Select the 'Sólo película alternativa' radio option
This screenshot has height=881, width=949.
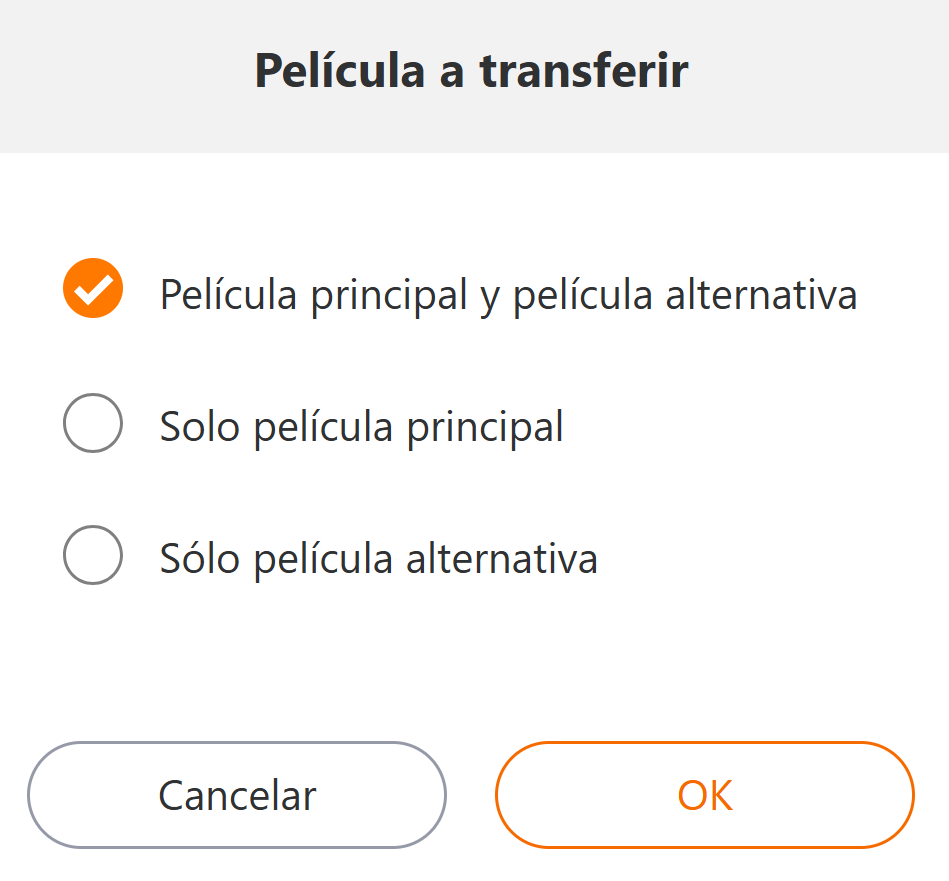(93, 555)
